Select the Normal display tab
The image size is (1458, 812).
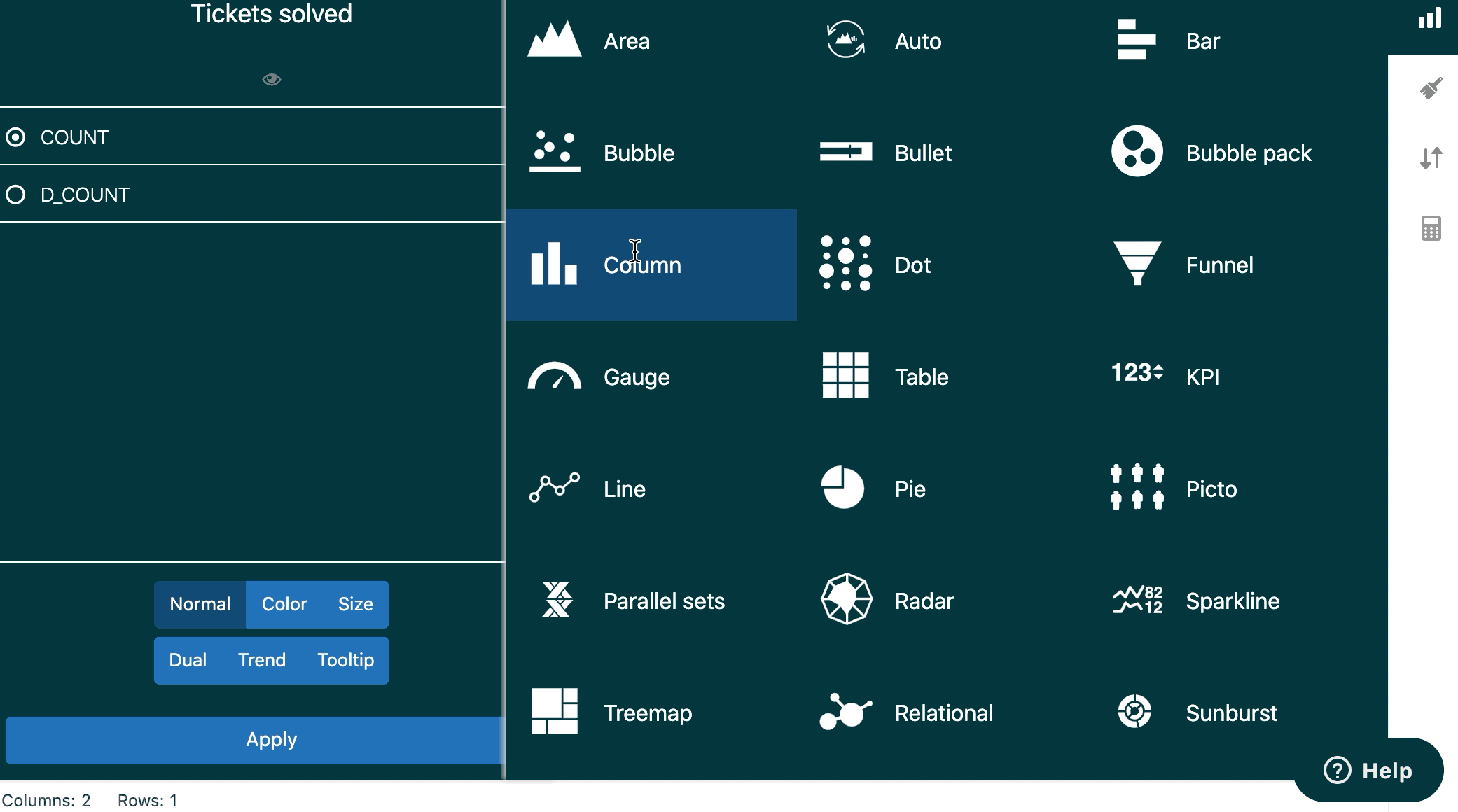199,604
